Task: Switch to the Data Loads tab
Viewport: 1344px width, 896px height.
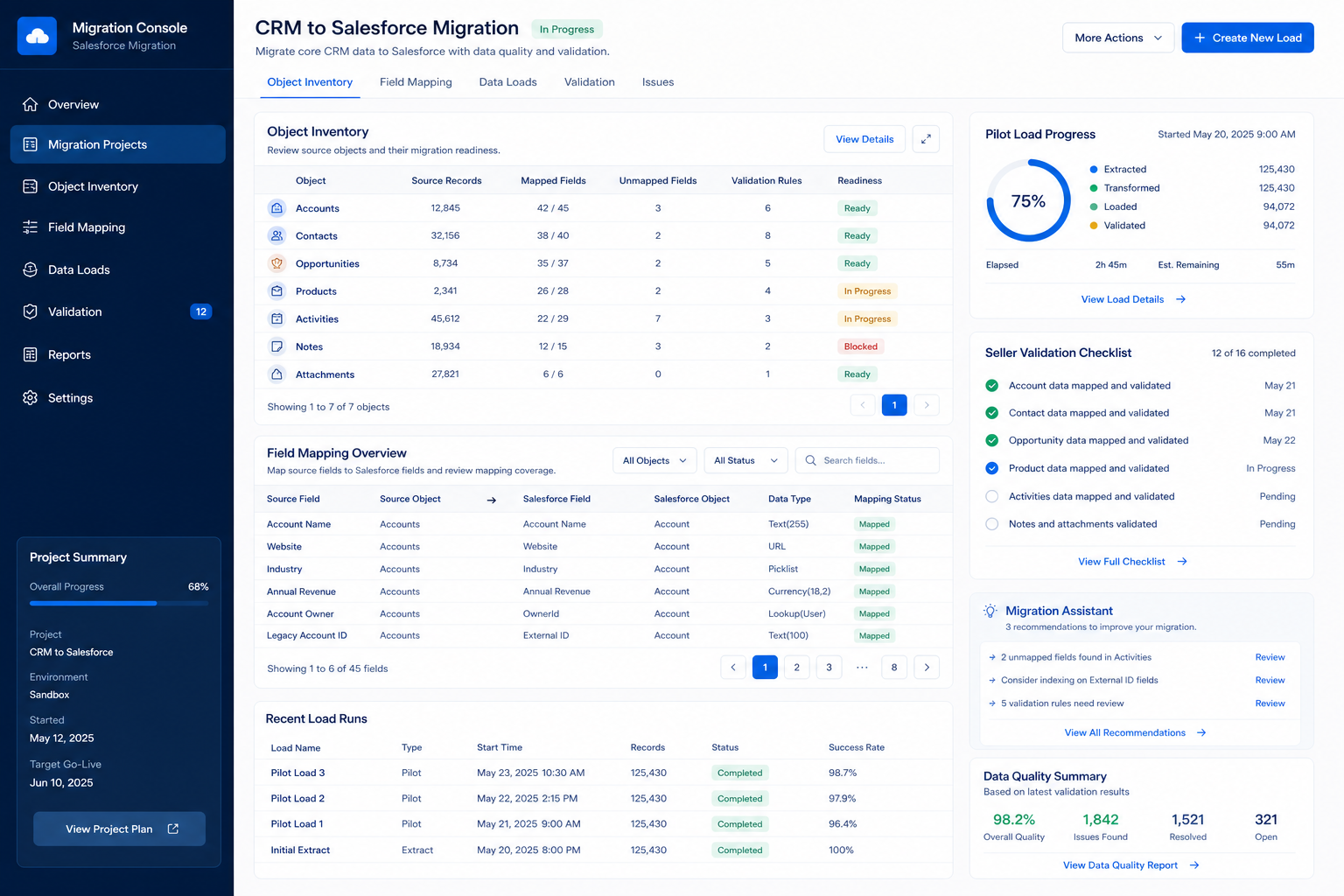Action: (507, 82)
